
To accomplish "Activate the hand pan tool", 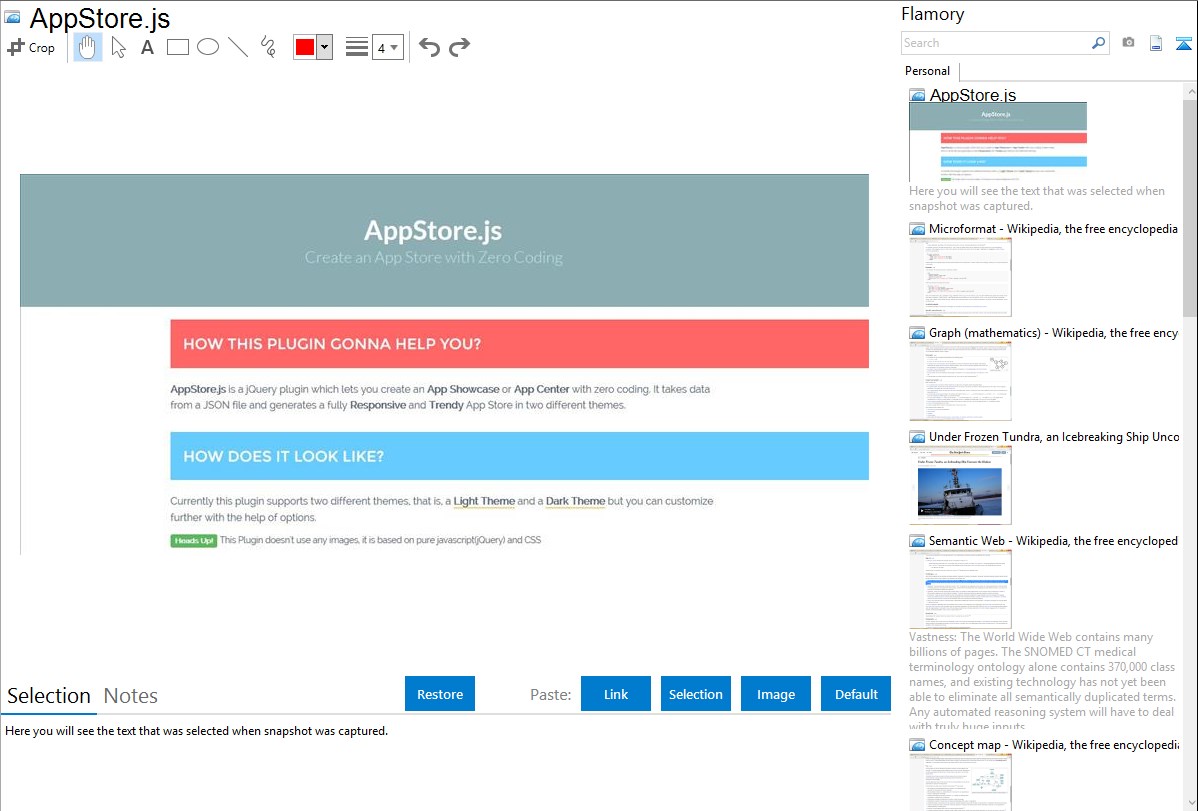I will pos(87,47).
